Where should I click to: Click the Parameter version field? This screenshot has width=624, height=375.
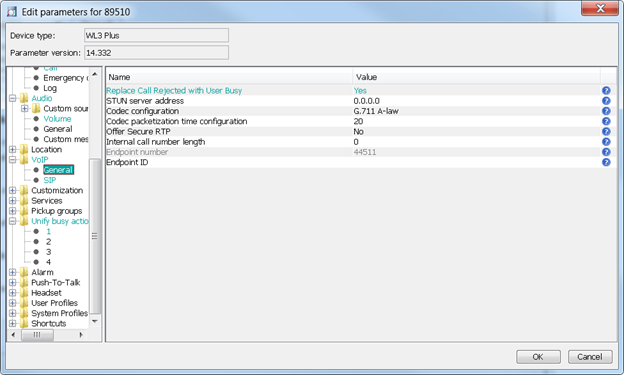[156, 53]
